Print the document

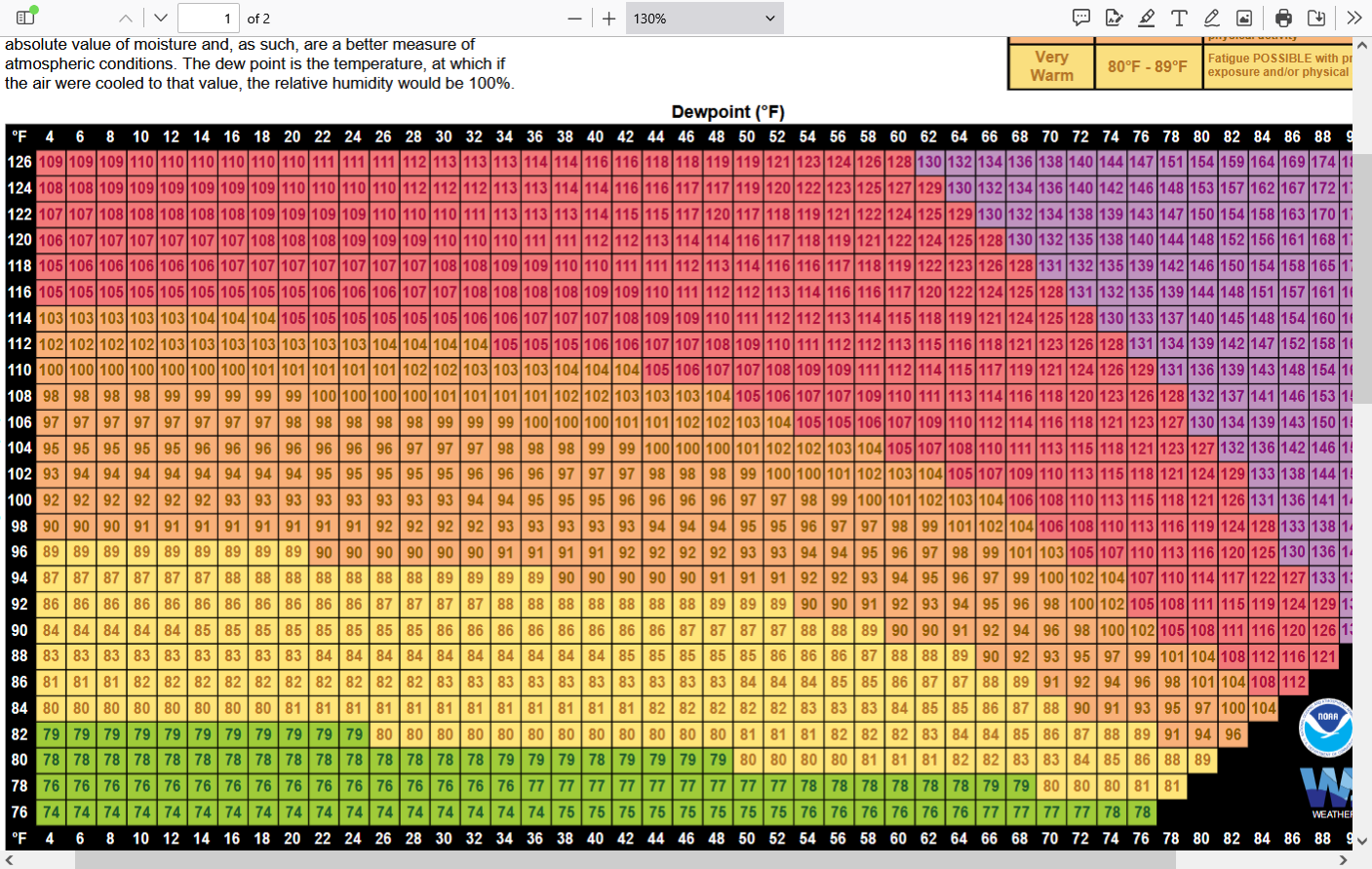[1283, 18]
